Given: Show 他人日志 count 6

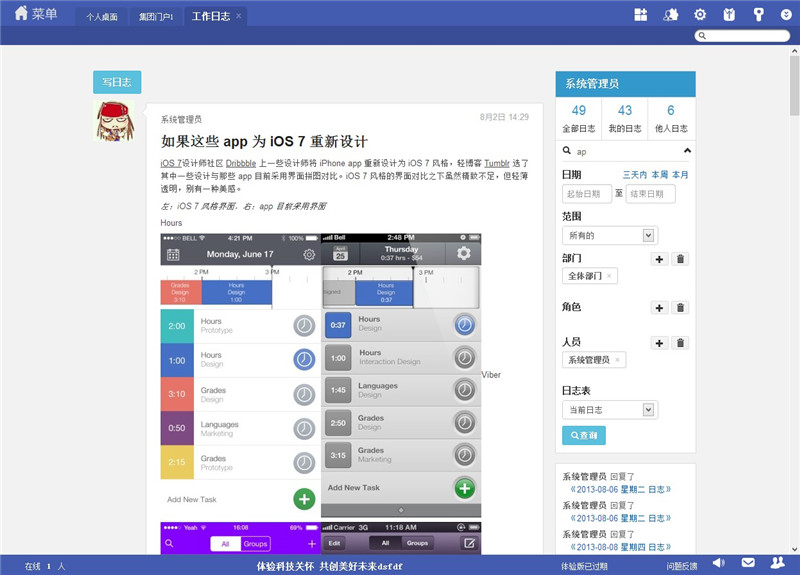Looking at the screenshot, I should 671,118.
